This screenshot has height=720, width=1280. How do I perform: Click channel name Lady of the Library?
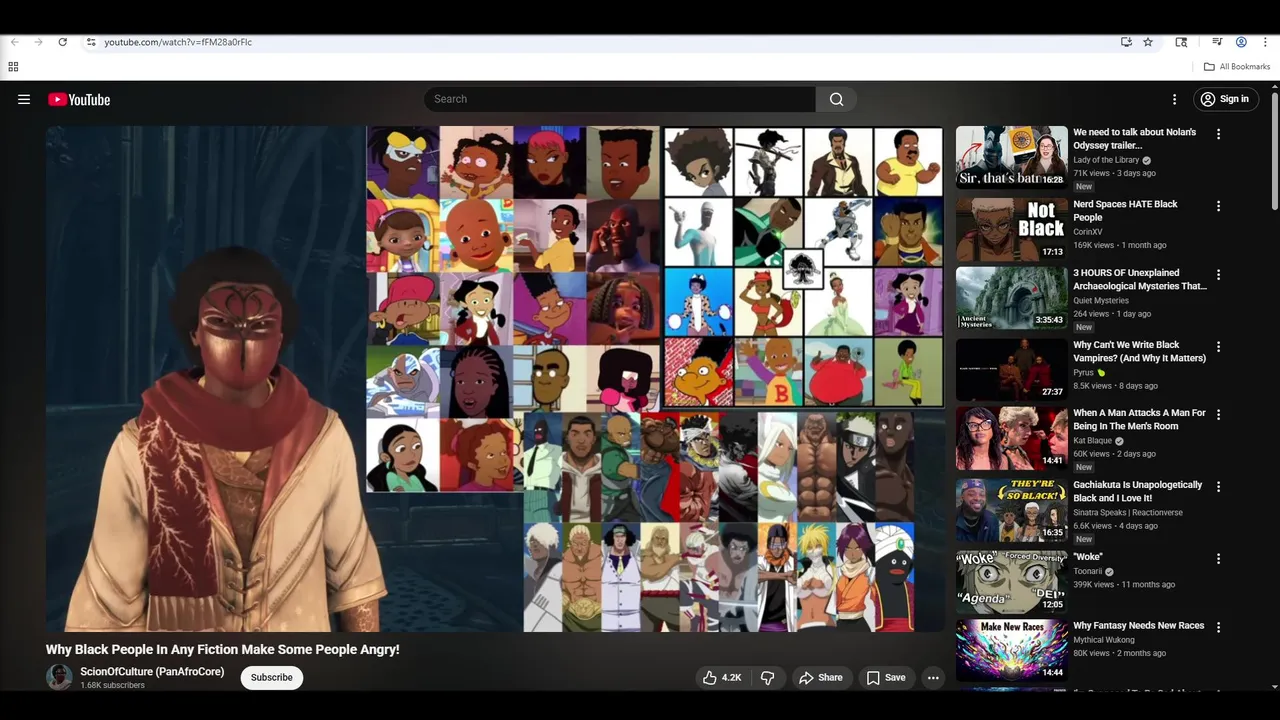click(x=1106, y=160)
